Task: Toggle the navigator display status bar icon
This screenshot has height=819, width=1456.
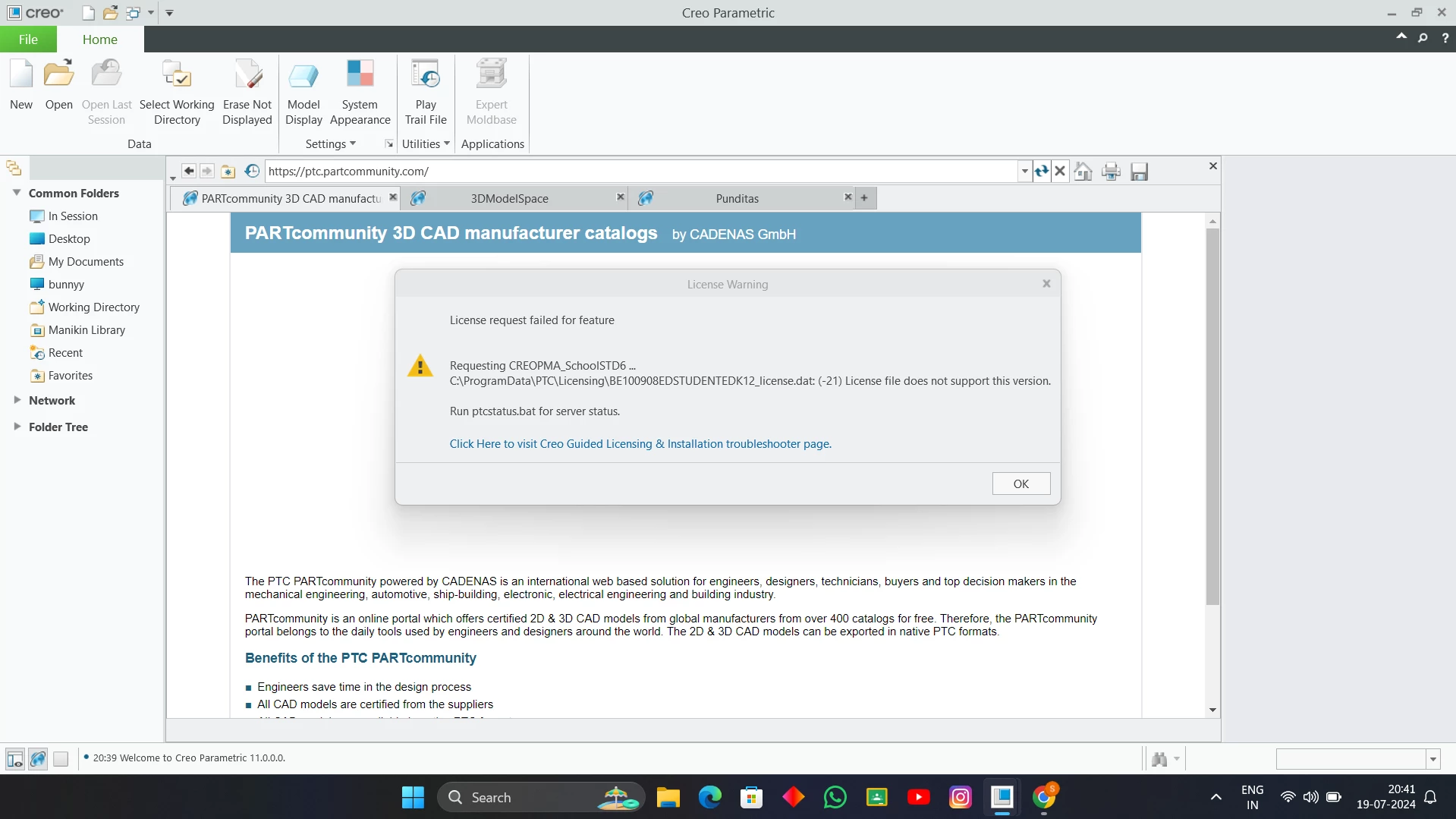Action: 14,758
